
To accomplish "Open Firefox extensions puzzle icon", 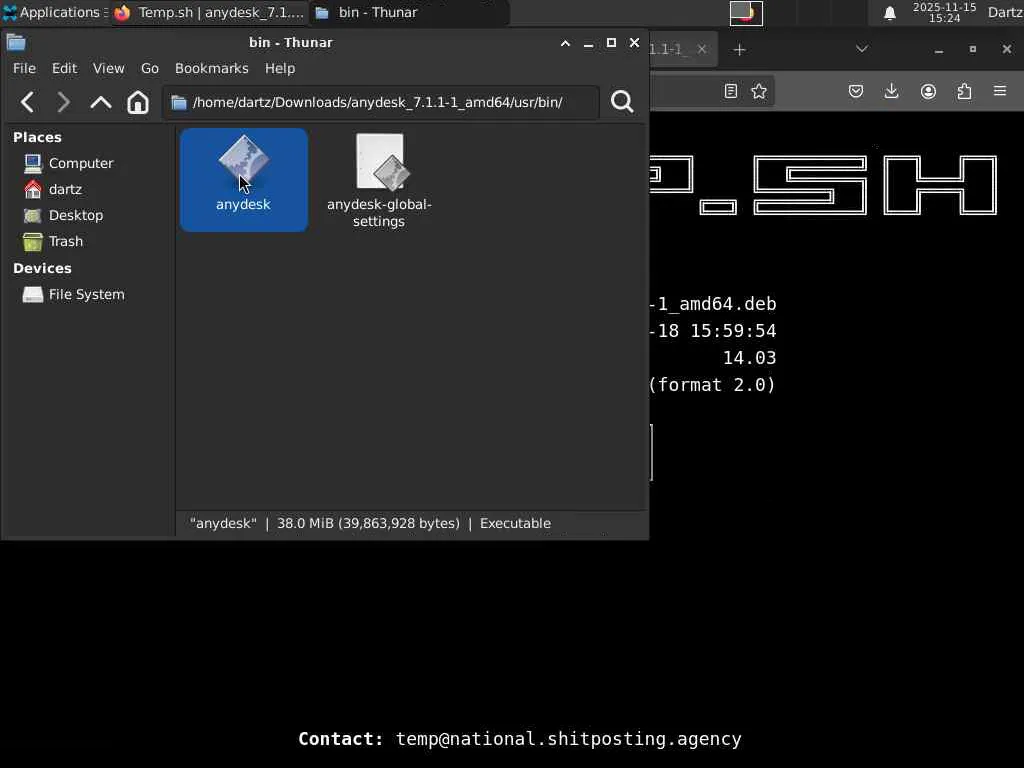I will point(964,91).
